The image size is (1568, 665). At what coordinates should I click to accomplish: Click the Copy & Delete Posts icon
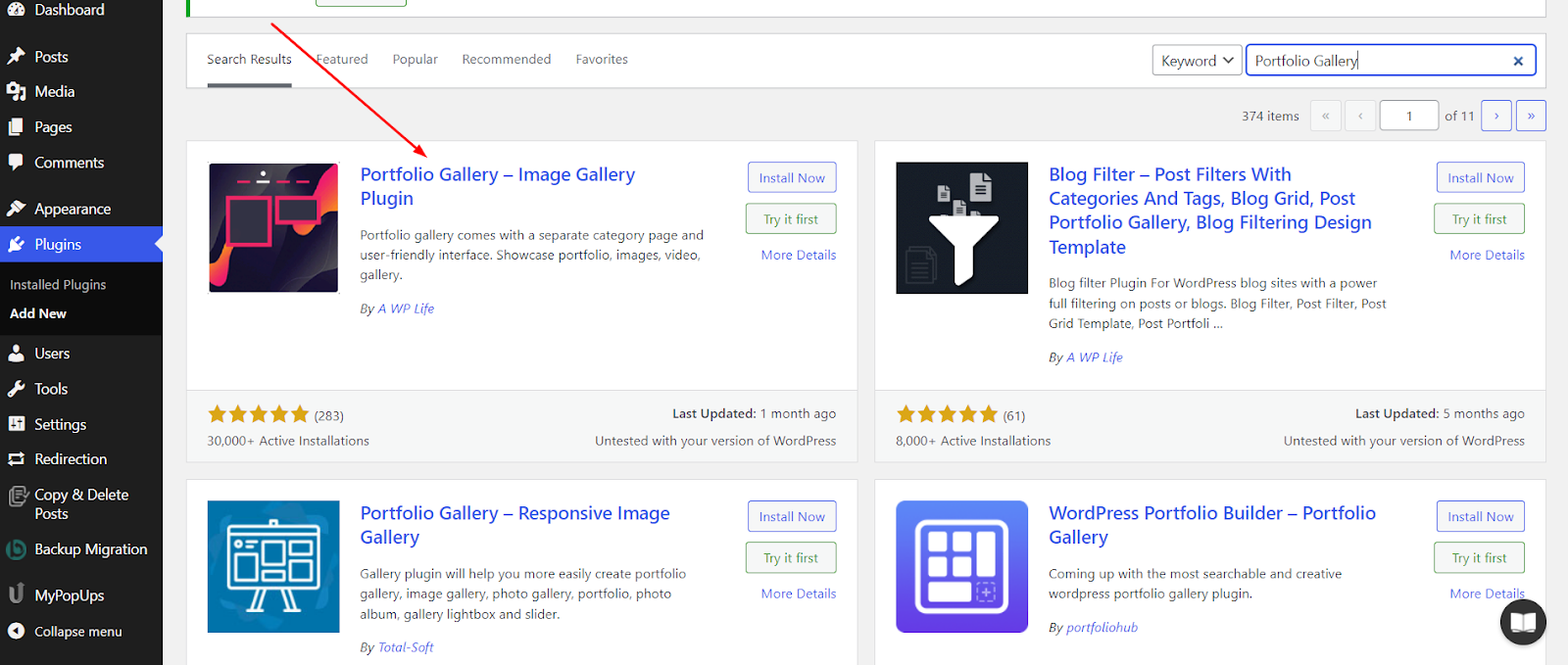17,498
